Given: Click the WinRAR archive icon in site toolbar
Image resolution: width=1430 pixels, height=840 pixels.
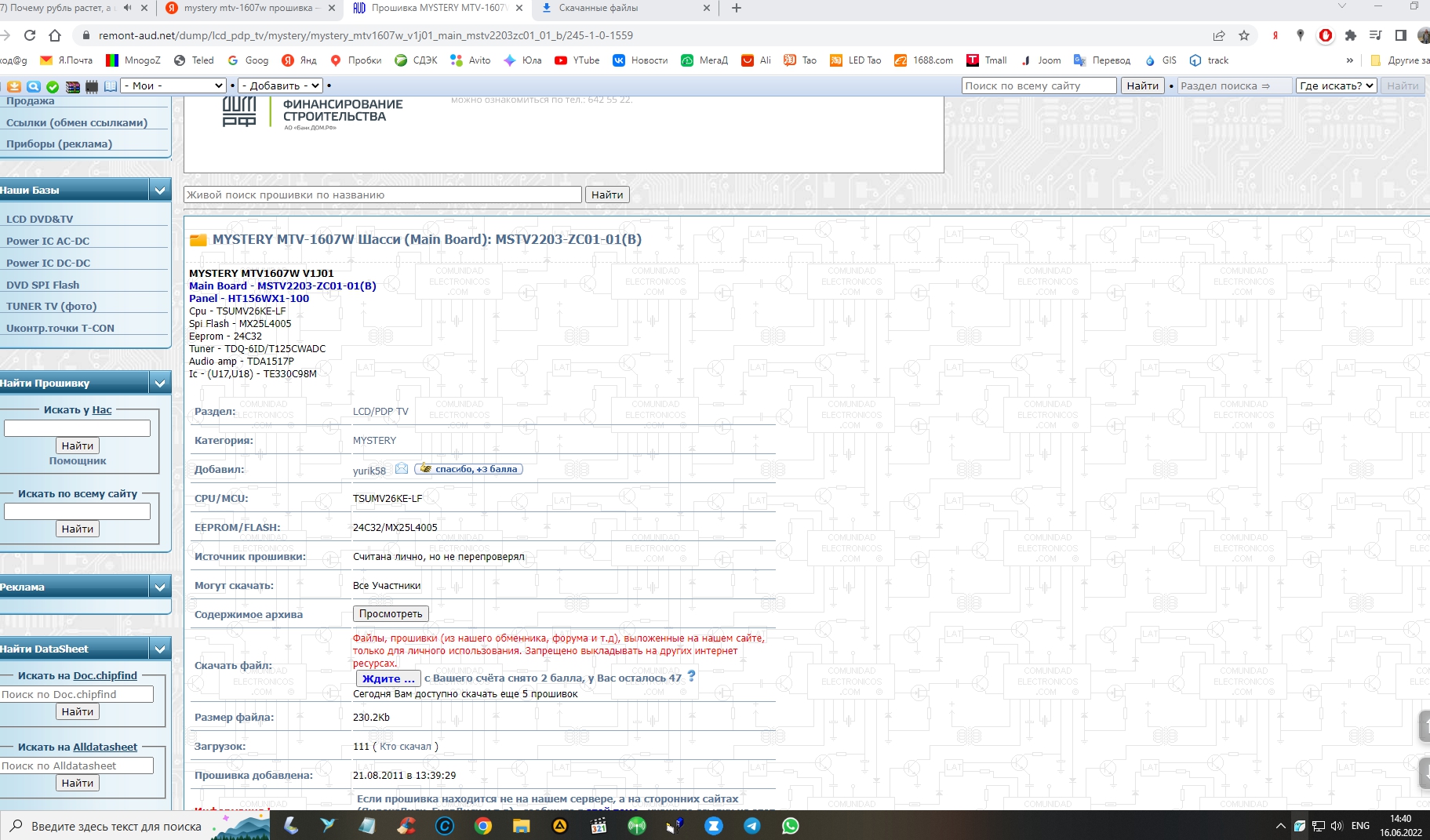Looking at the screenshot, I should point(72,86).
